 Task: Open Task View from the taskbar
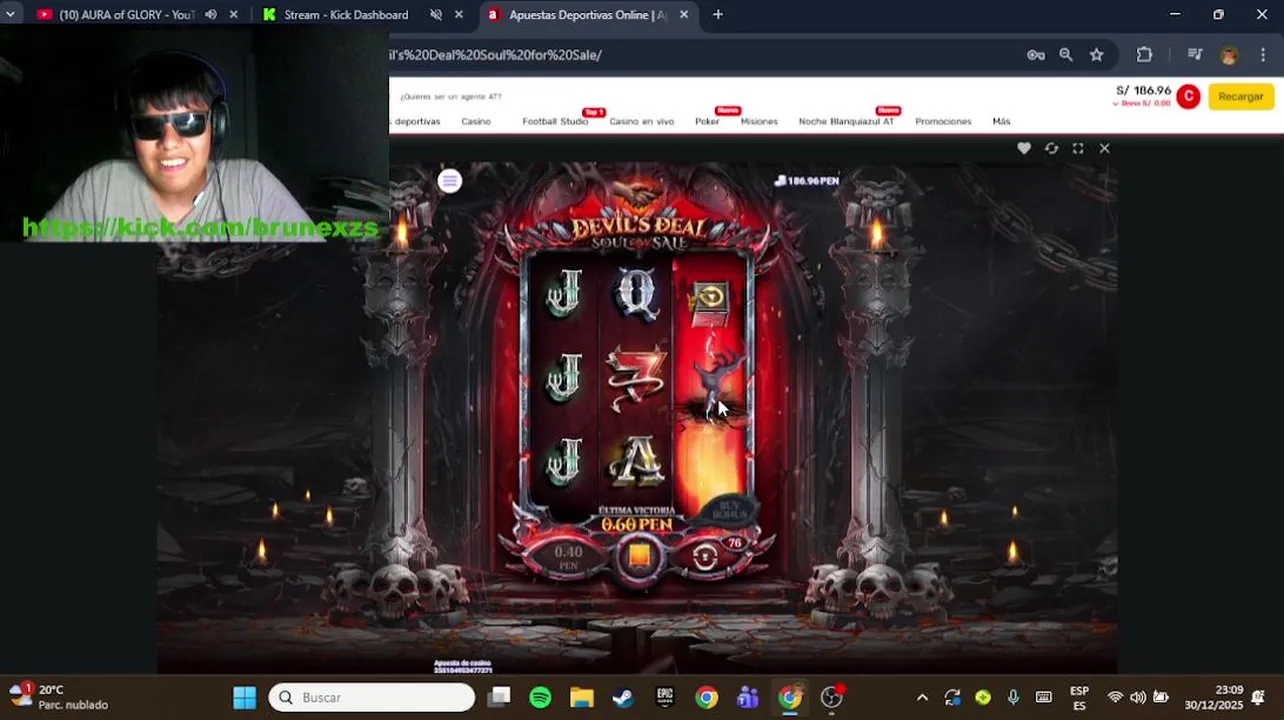[x=500, y=697]
